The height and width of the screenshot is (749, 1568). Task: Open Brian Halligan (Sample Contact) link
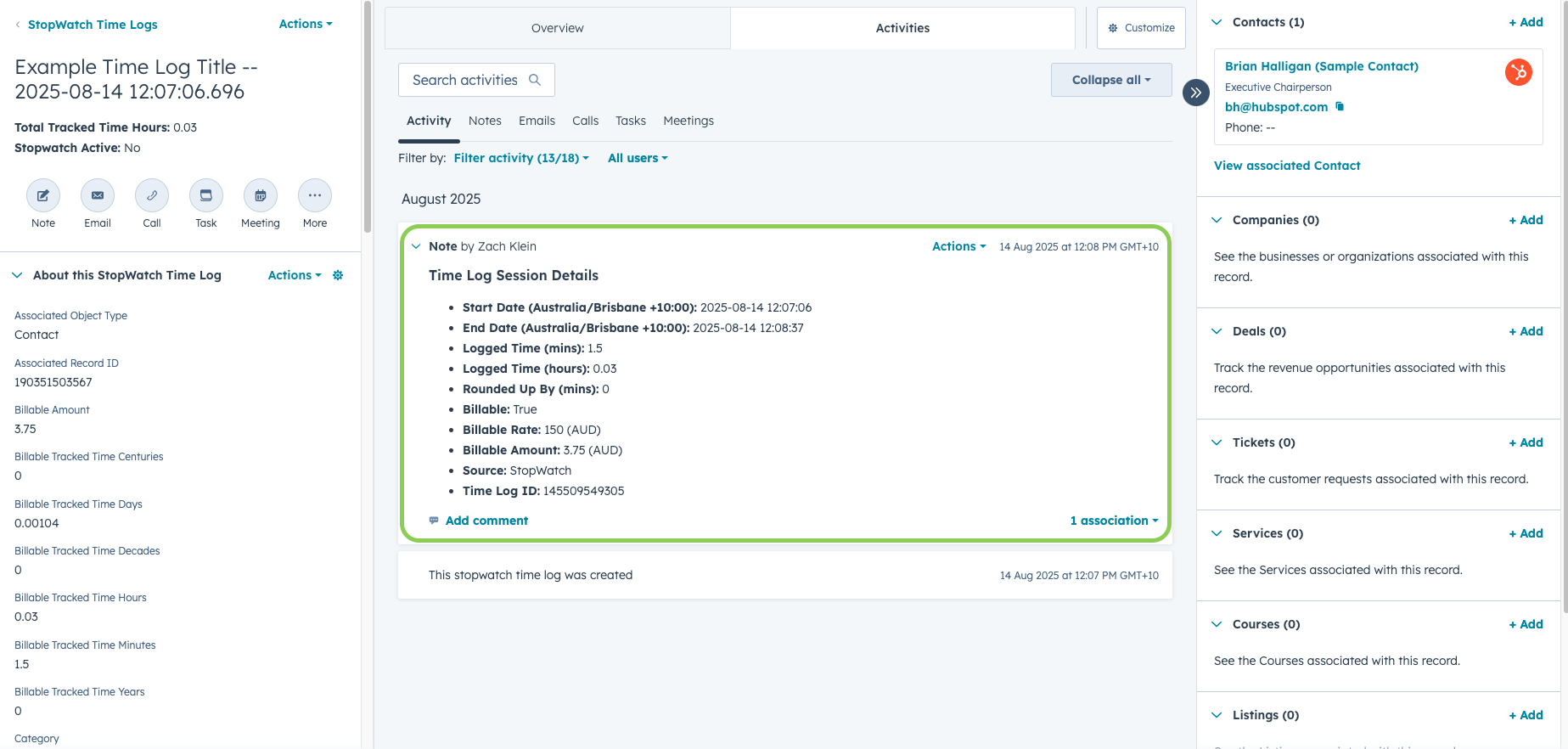click(x=1321, y=66)
